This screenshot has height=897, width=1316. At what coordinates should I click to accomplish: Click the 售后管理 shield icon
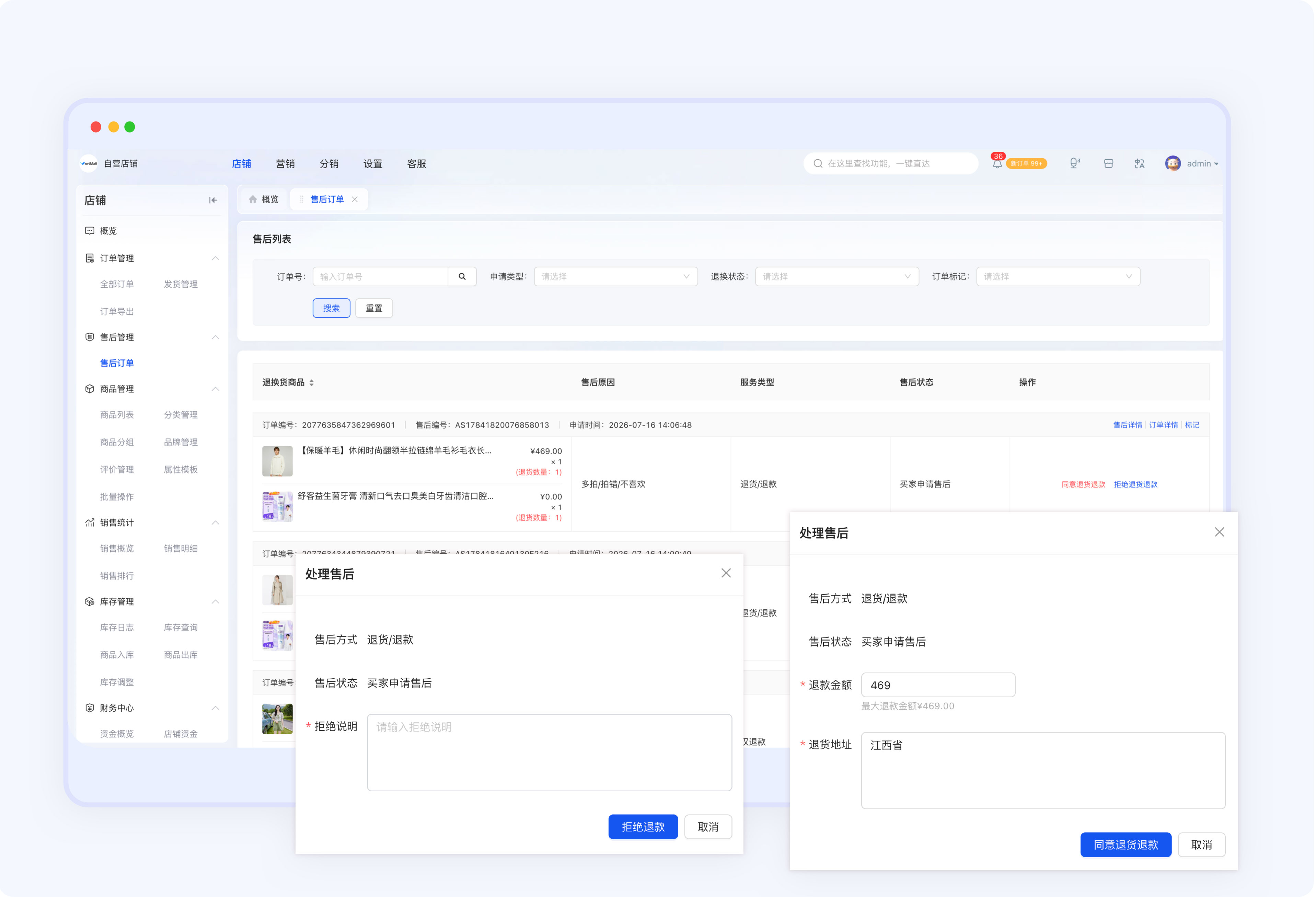(90, 337)
